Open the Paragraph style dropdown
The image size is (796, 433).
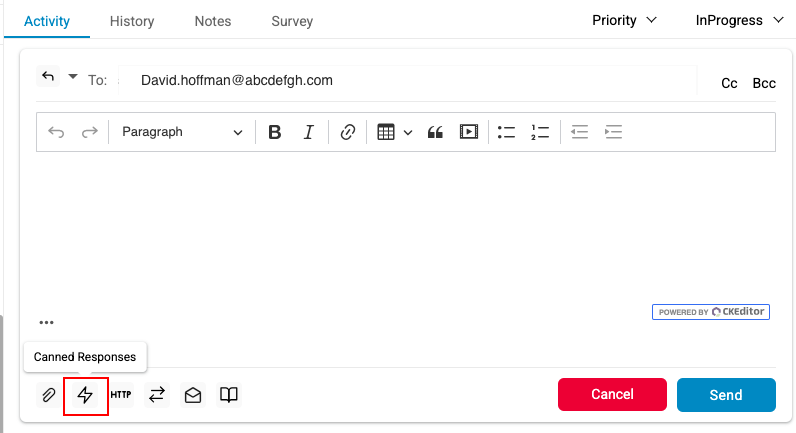[181, 132]
